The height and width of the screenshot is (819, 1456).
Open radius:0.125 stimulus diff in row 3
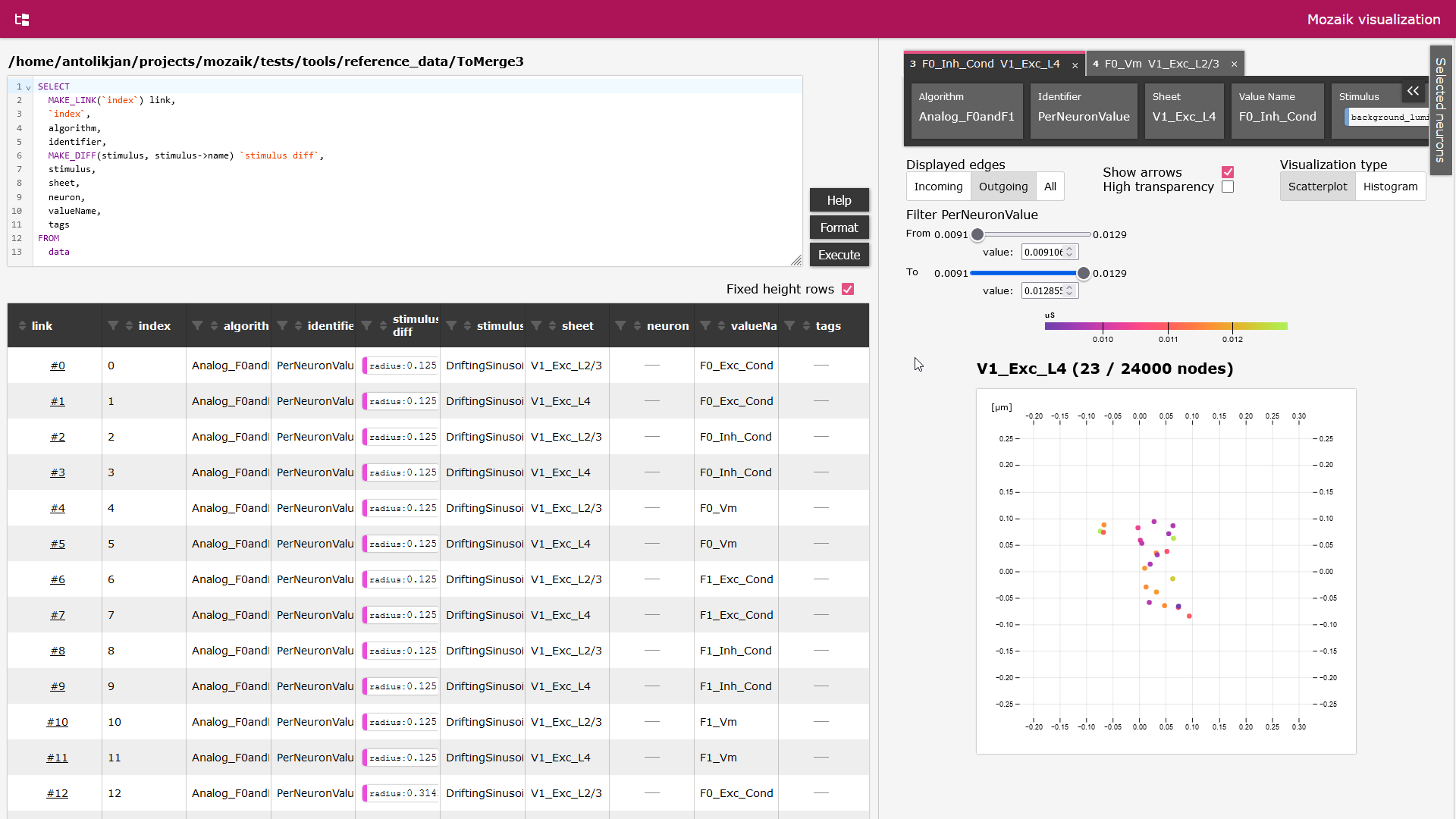pos(400,472)
